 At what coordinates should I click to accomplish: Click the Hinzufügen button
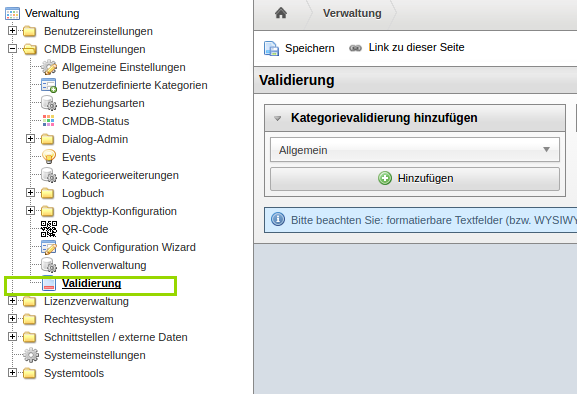(415, 179)
